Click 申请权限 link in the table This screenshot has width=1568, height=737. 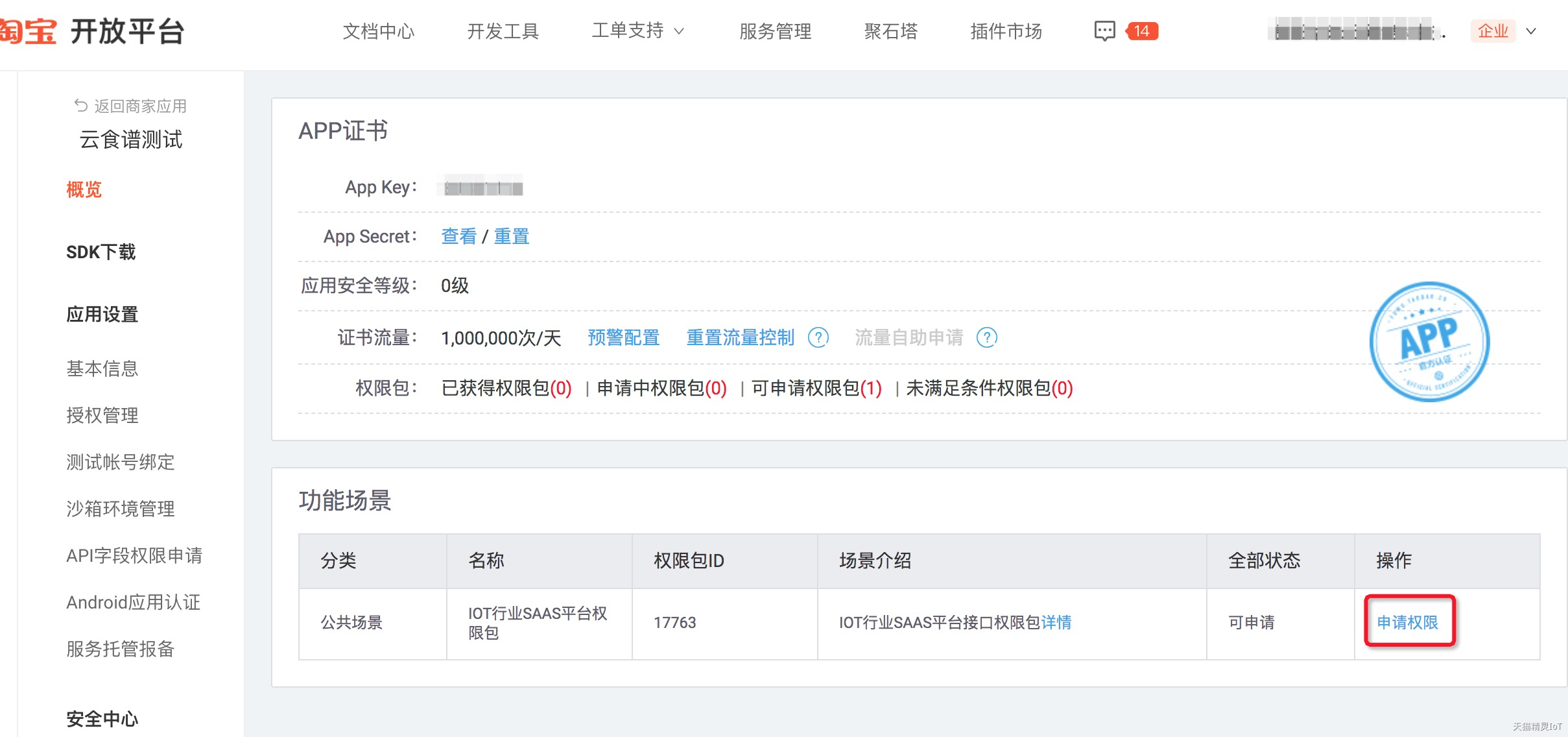coord(1408,622)
